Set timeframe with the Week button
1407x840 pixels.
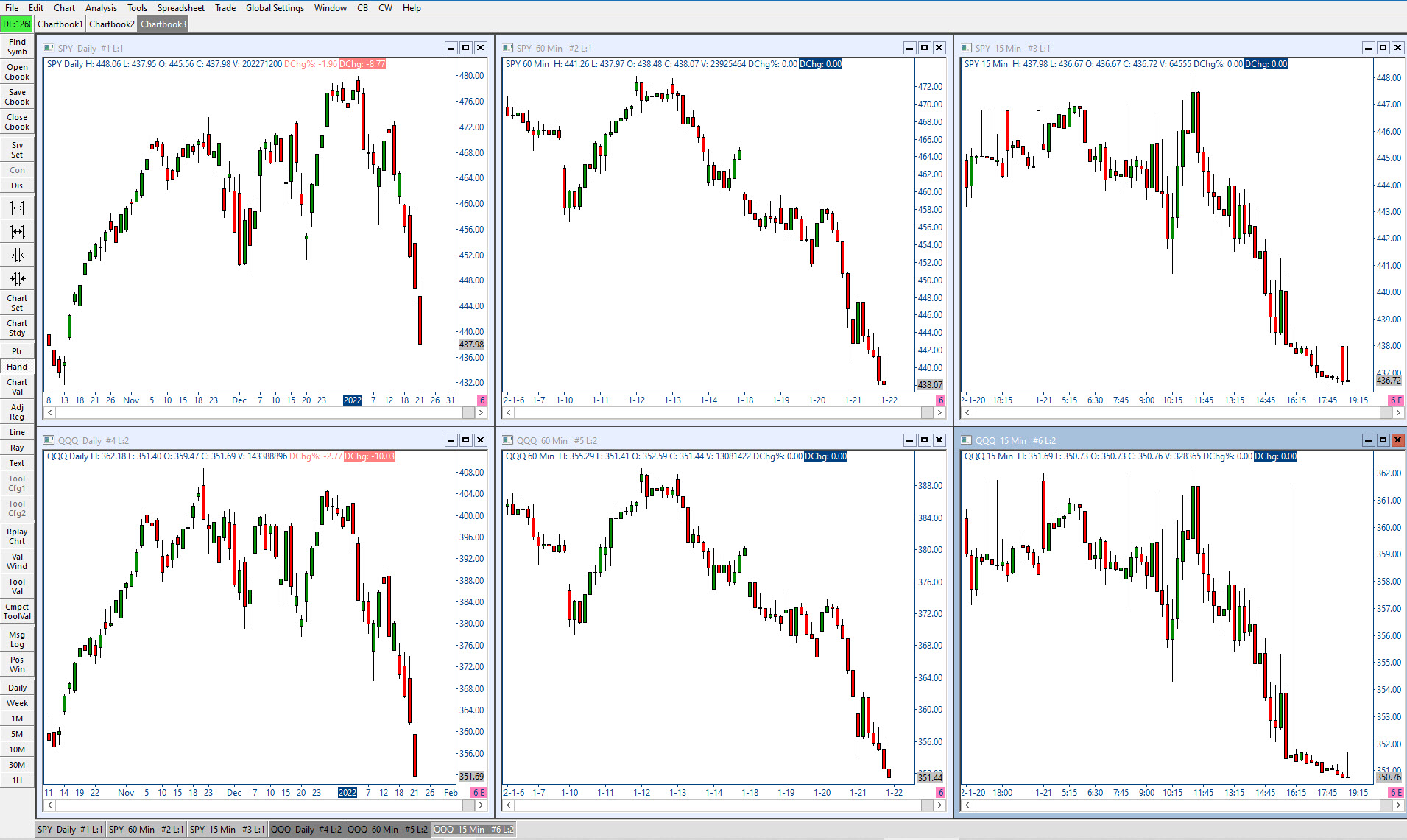(x=17, y=703)
